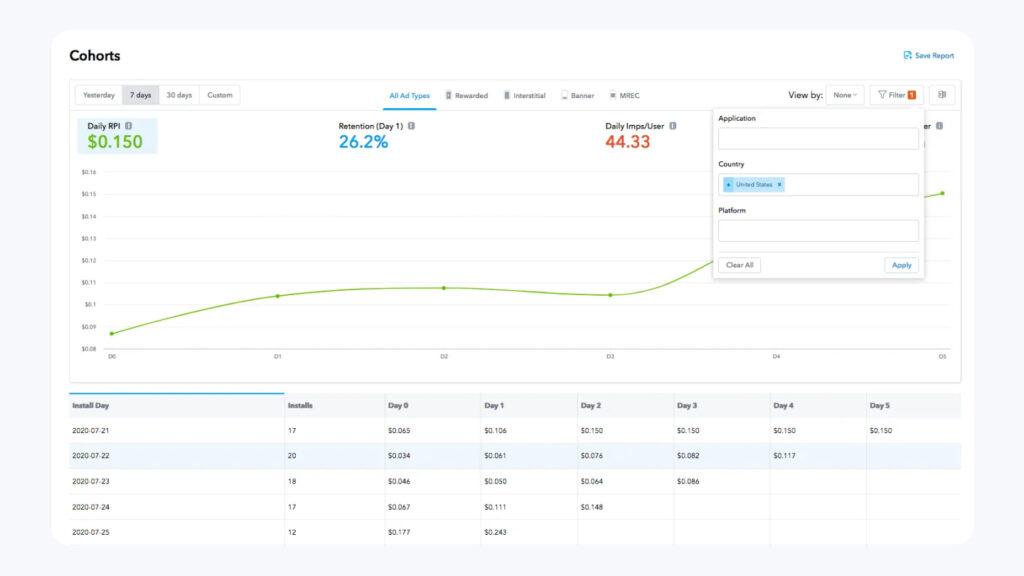Click the 2020-07-23 row date
This screenshot has height=576, width=1024.
[90, 481]
